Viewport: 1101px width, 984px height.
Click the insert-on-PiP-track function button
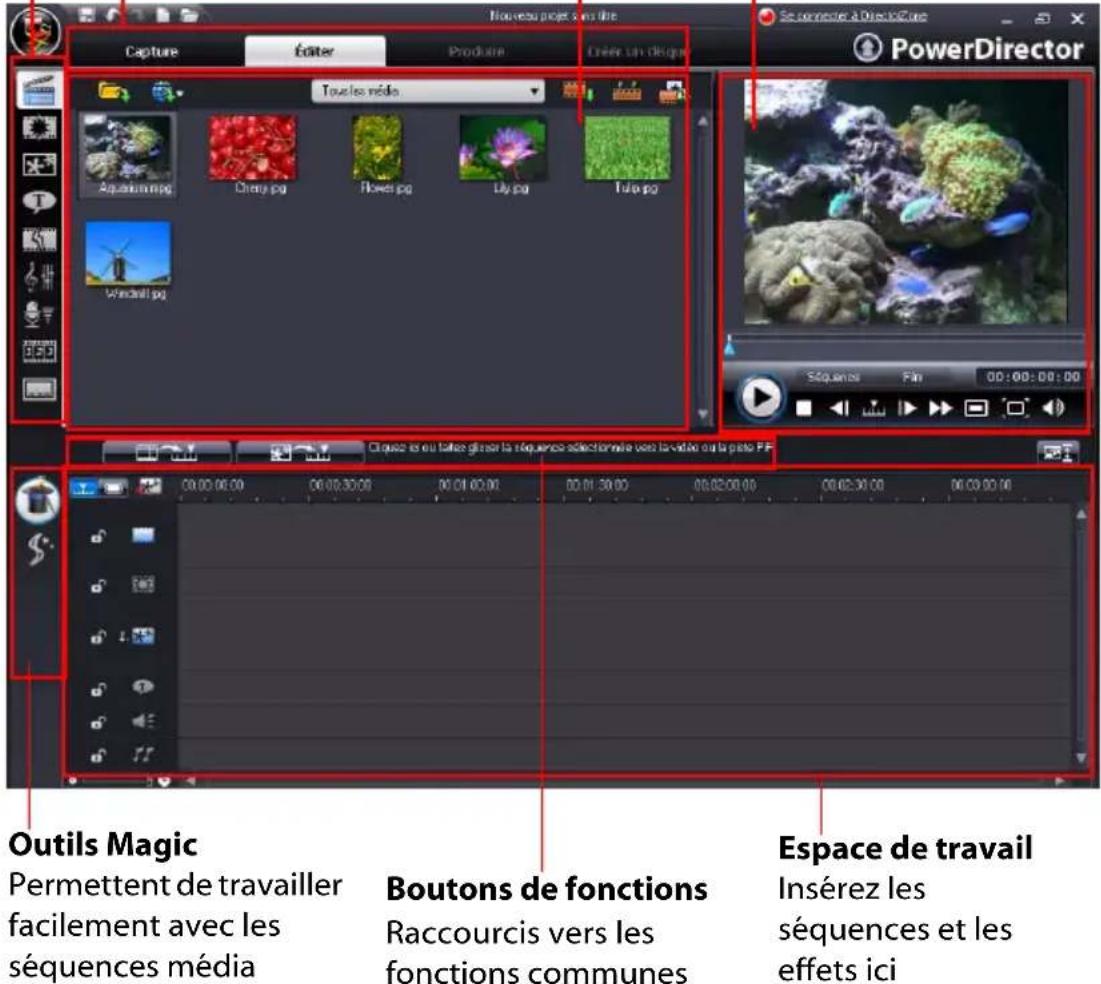tap(300, 452)
